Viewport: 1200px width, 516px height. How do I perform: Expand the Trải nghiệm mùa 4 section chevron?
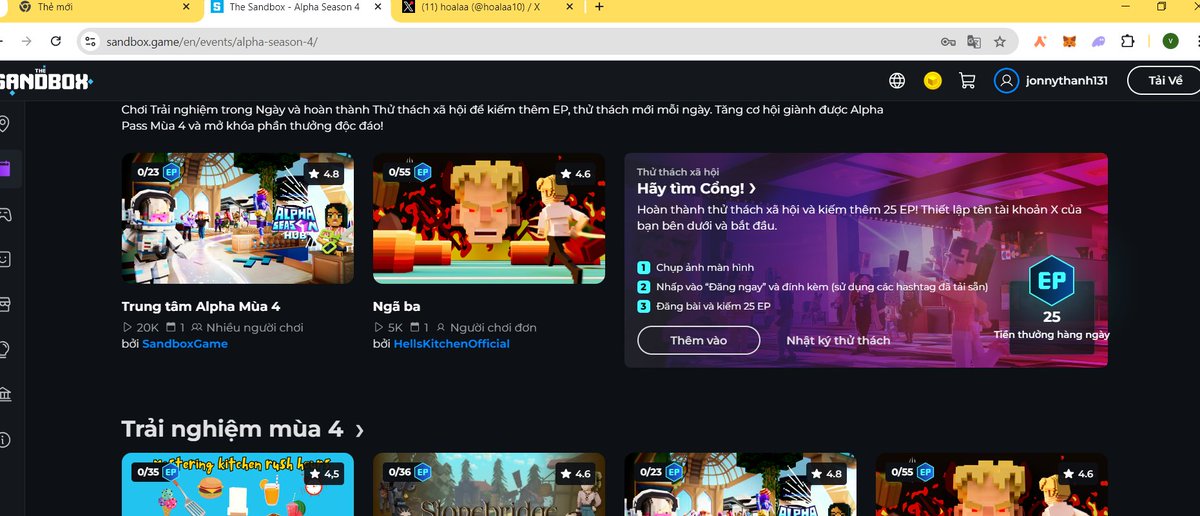(x=359, y=431)
